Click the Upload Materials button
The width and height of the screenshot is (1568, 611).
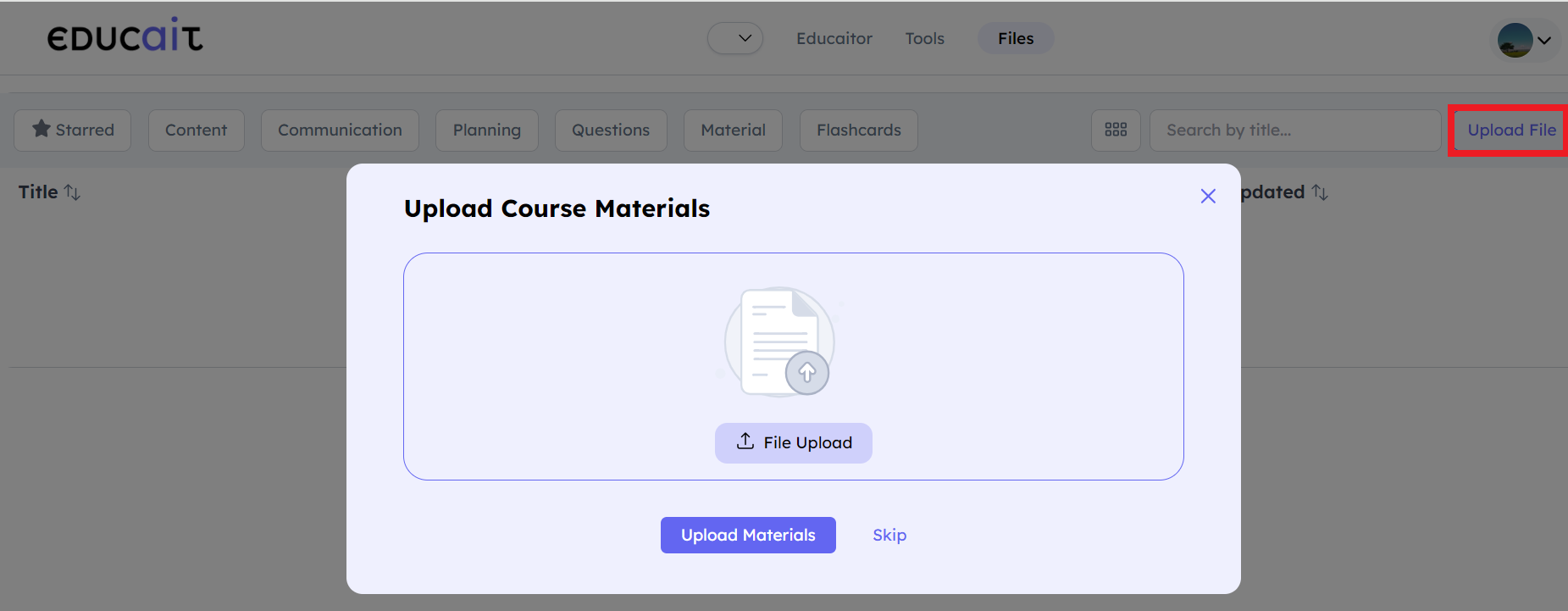click(748, 535)
